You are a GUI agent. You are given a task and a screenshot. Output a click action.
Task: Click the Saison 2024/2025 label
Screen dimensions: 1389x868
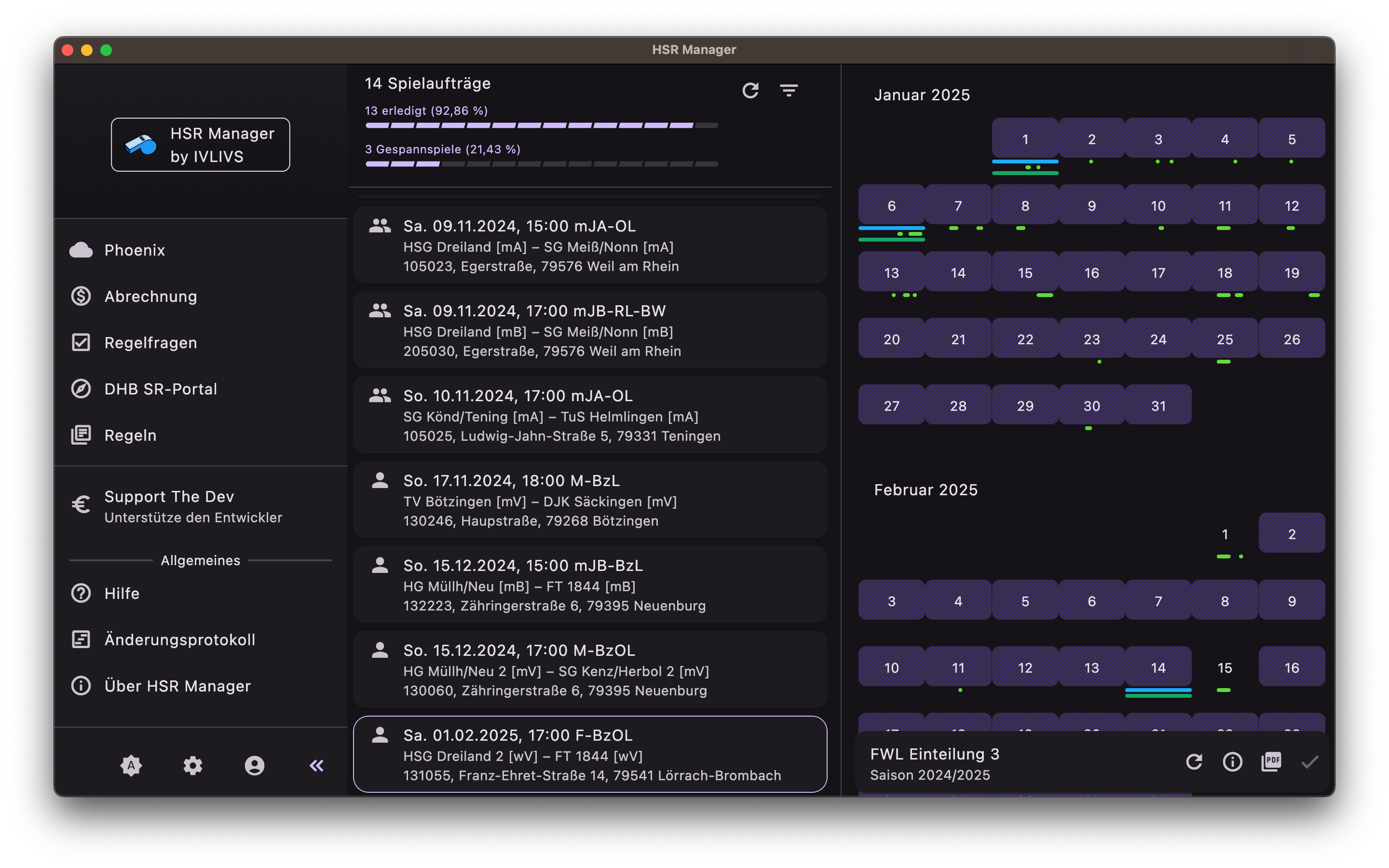point(930,775)
